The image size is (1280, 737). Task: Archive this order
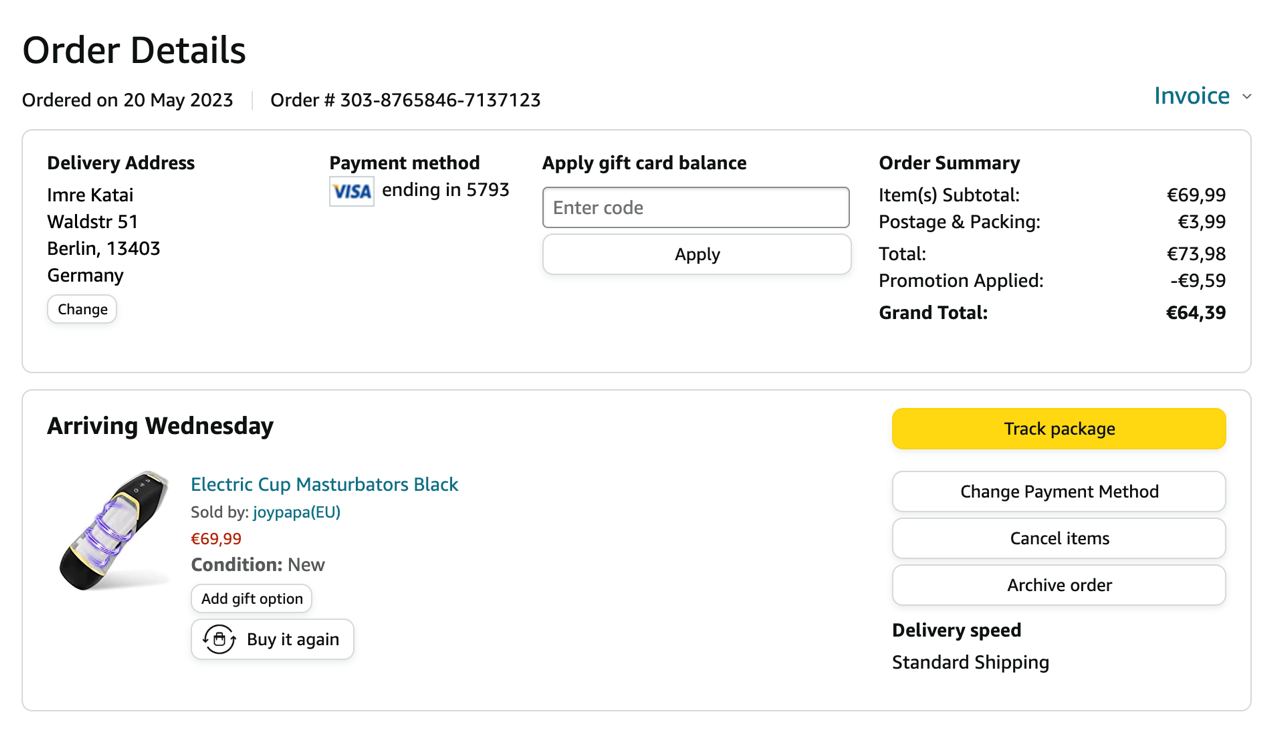pos(1059,585)
